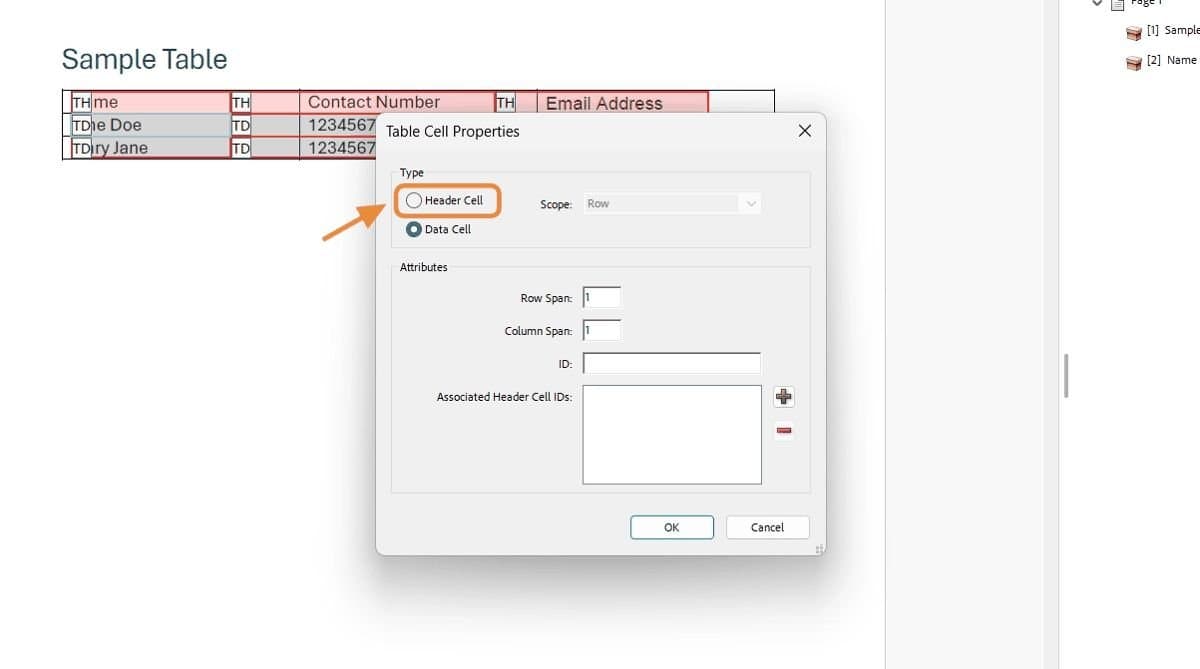This screenshot has height=669, width=1200.
Task: Click the container box icon next to [1] Sample
Action: point(1134,32)
